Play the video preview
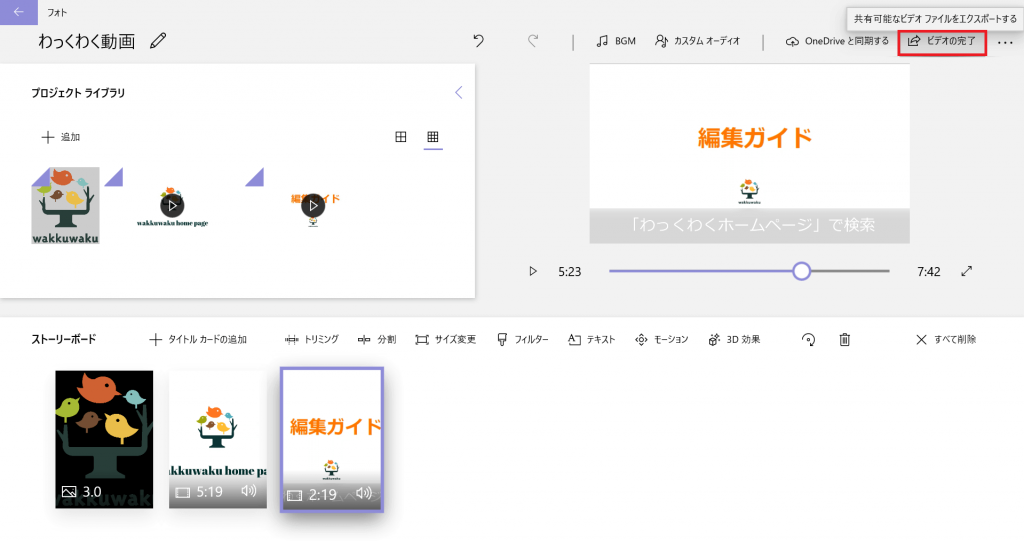Screen dimensions: 1024x541 click(x=533, y=271)
